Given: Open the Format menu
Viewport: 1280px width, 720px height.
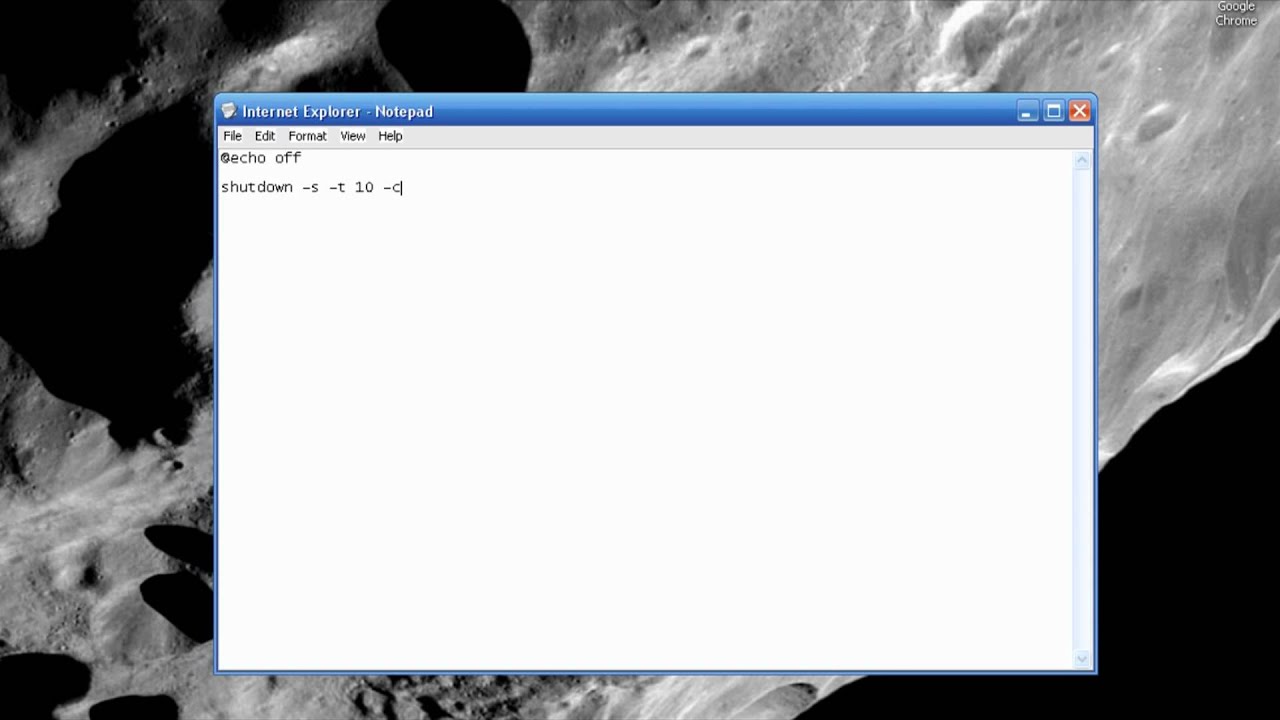Looking at the screenshot, I should click(x=307, y=136).
